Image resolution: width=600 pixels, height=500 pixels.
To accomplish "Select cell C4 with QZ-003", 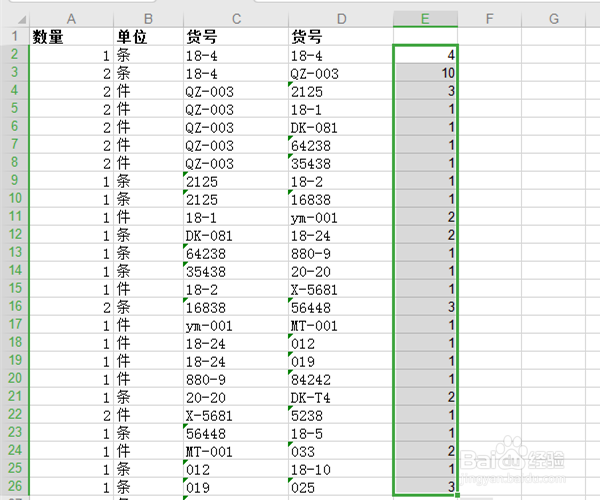I will [x=236, y=91].
